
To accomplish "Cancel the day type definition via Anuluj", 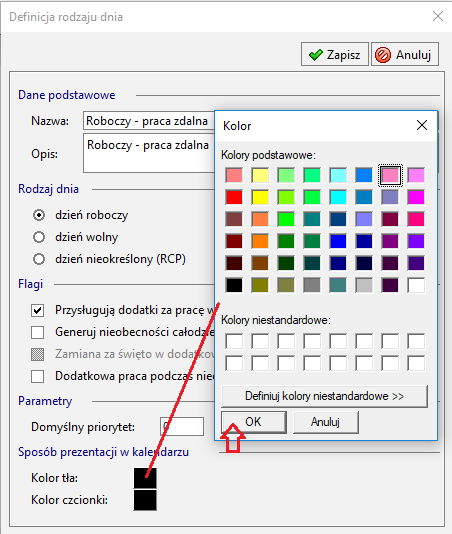I will (405, 54).
